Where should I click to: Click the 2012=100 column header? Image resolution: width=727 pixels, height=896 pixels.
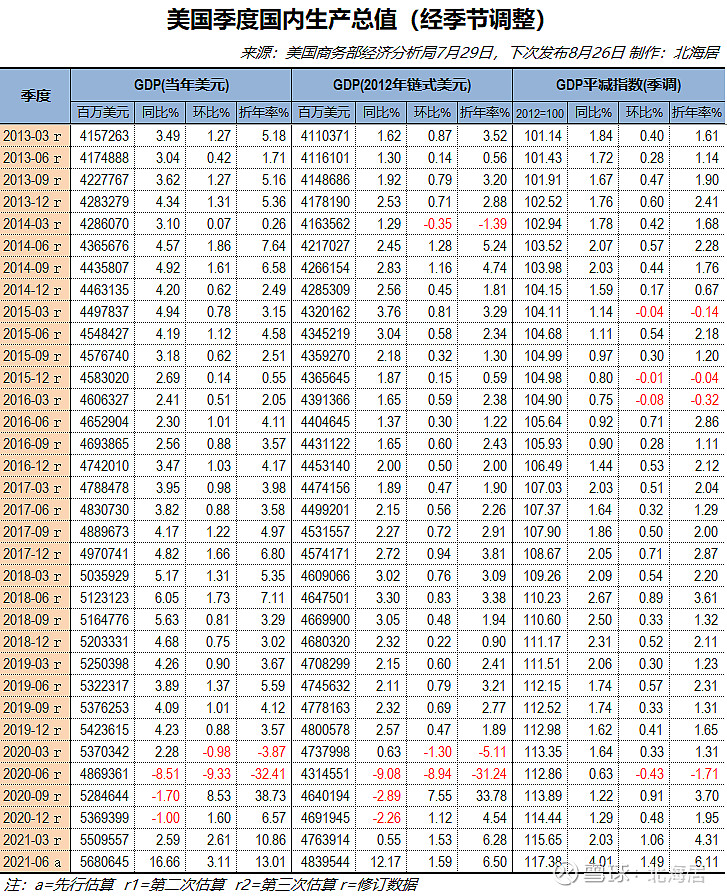click(x=540, y=113)
